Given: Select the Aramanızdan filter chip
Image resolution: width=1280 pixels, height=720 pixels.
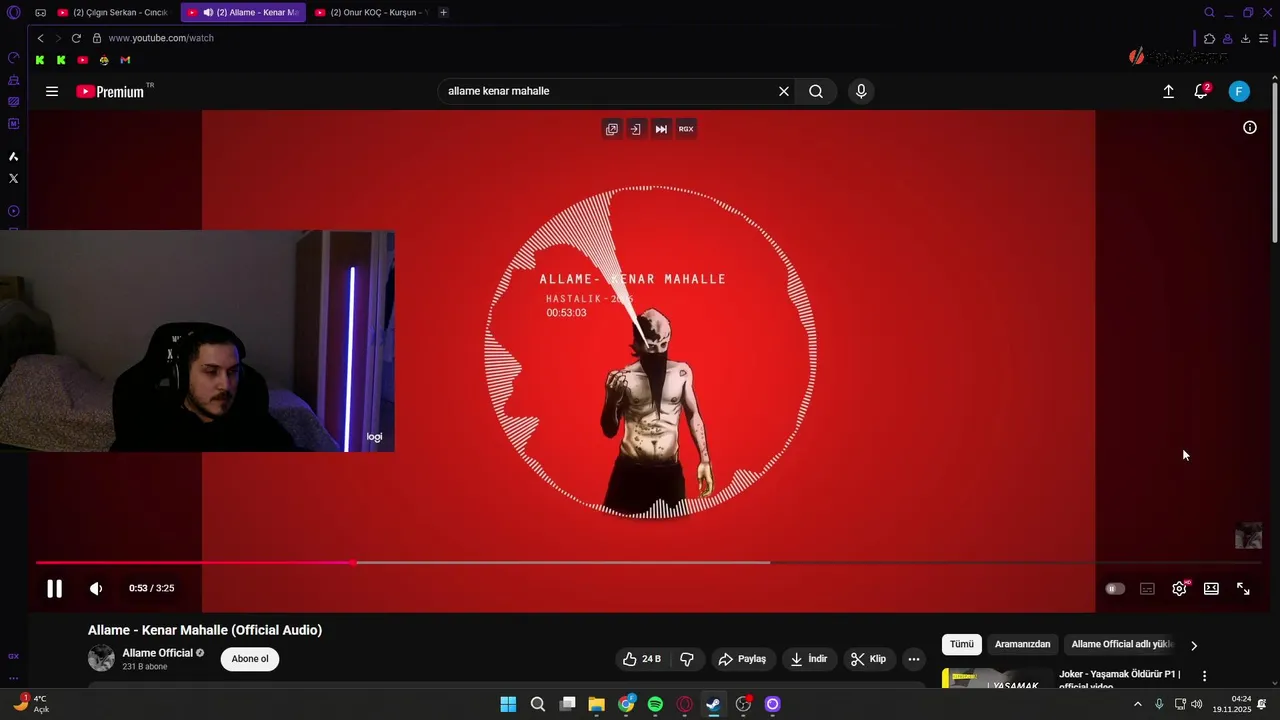Looking at the screenshot, I should pos(1022,645).
